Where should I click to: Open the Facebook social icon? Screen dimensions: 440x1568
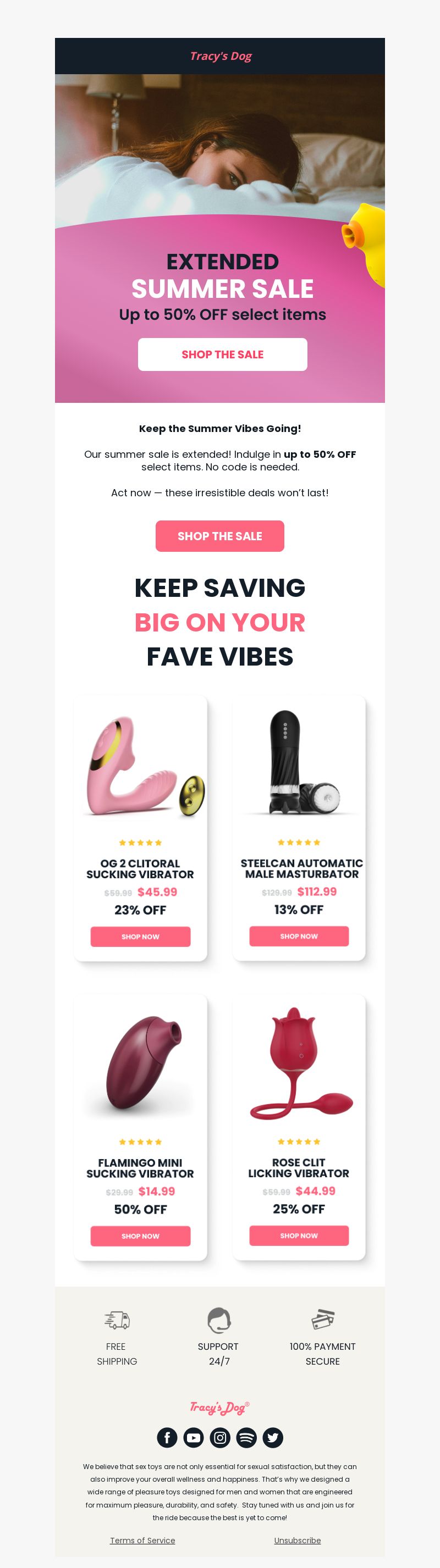click(167, 1438)
